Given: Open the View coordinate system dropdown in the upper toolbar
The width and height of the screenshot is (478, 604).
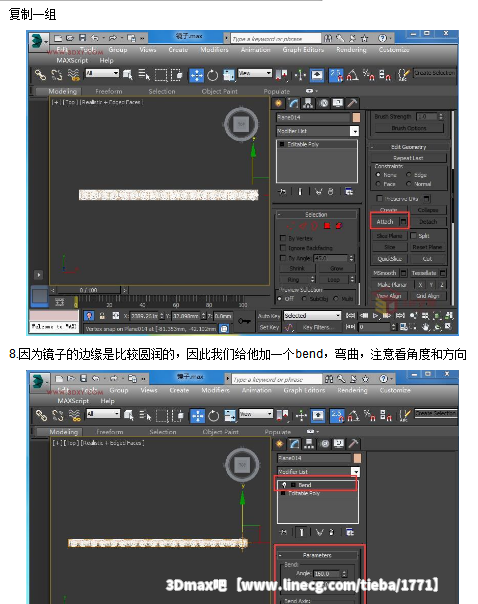Looking at the screenshot, I should 255,73.
